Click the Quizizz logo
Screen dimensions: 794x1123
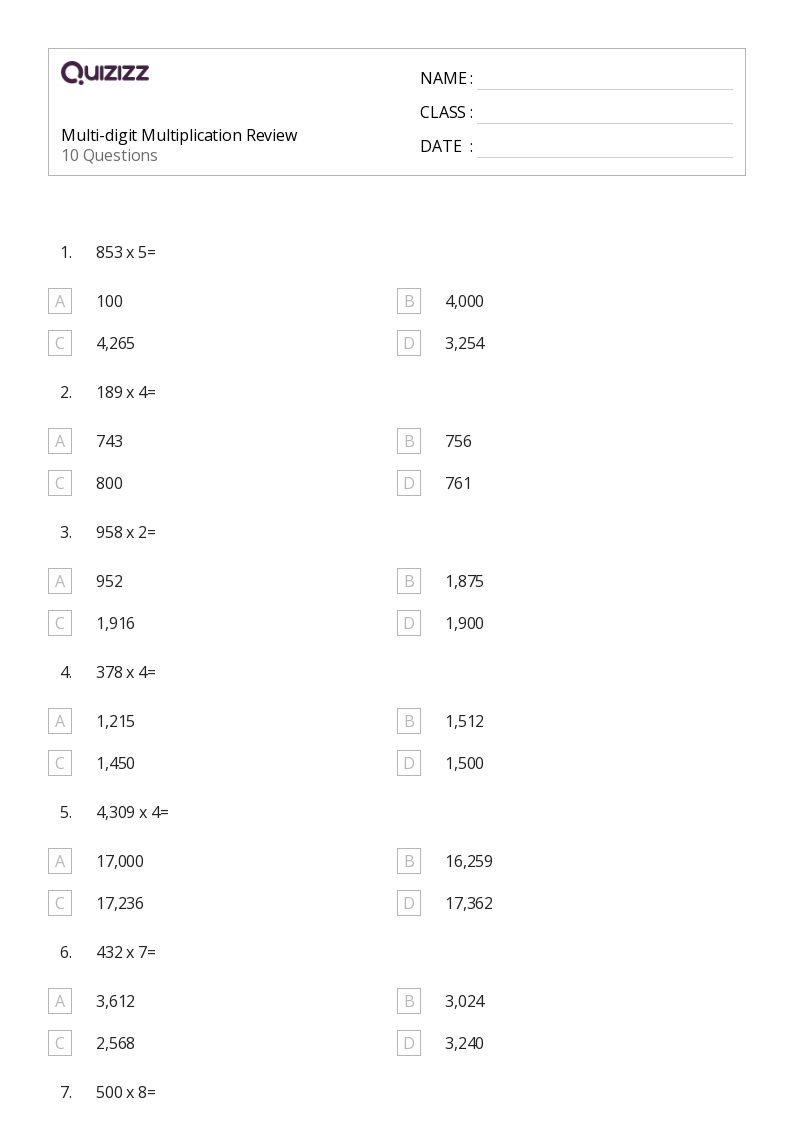click(x=105, y=72)
